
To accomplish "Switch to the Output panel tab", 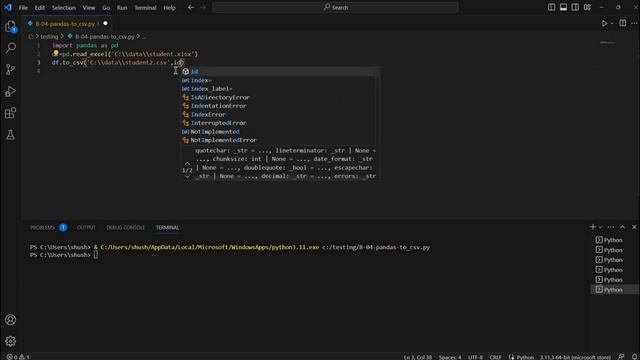I will [86, 228].
